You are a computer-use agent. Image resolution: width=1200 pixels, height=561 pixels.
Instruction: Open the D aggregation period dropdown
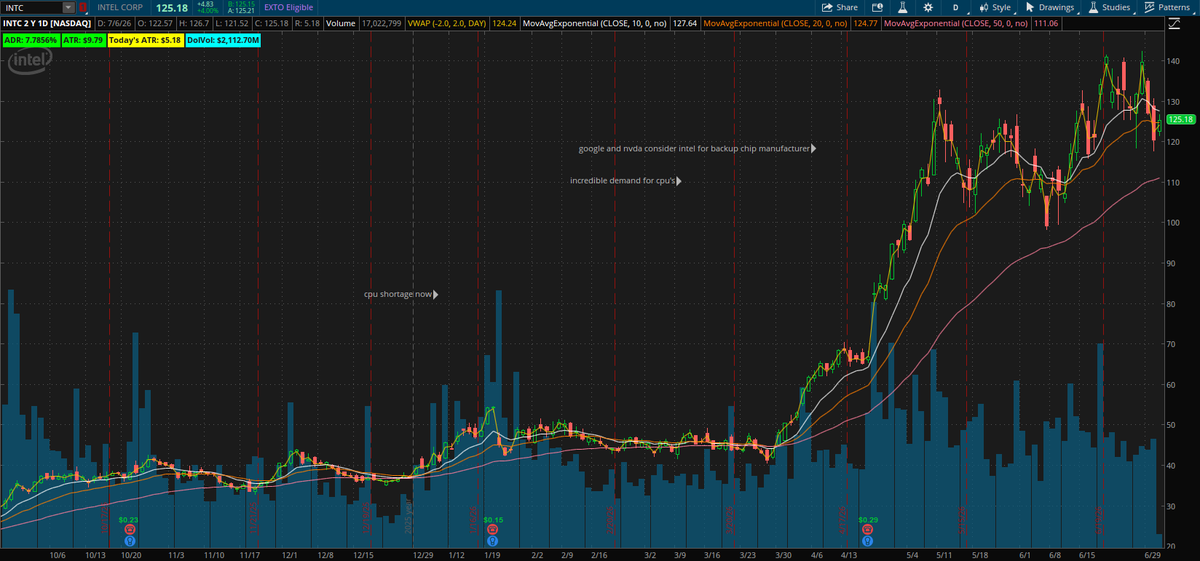point(955,7)
